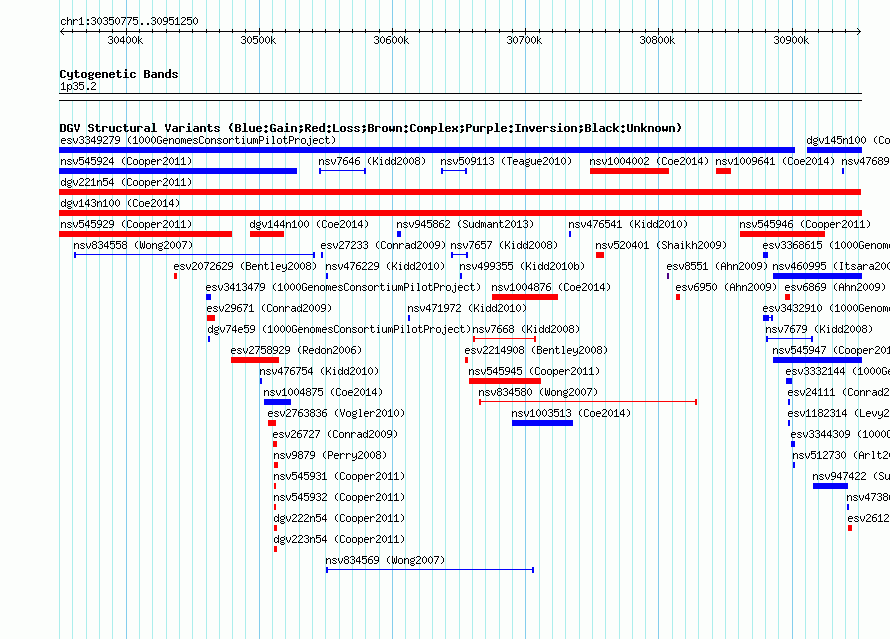
Task: Open nsv545946 (Cooper2011) variant label
Action: 805,224
